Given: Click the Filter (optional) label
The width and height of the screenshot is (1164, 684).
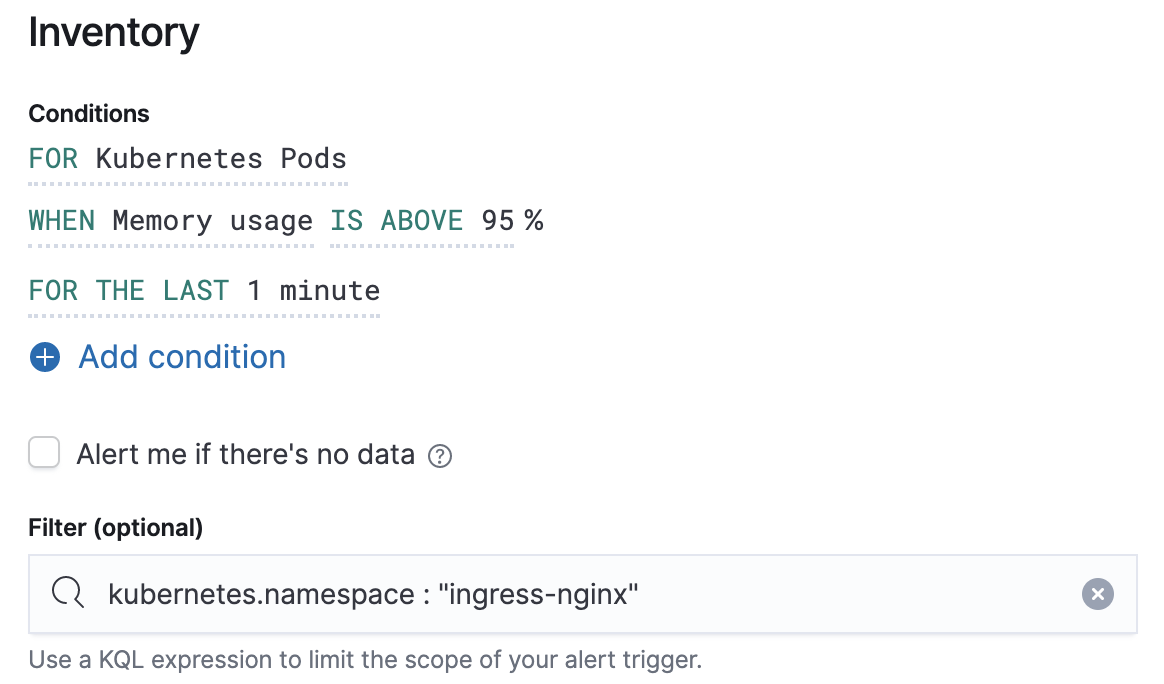Looking at the screenshot, I should (116, 527).
